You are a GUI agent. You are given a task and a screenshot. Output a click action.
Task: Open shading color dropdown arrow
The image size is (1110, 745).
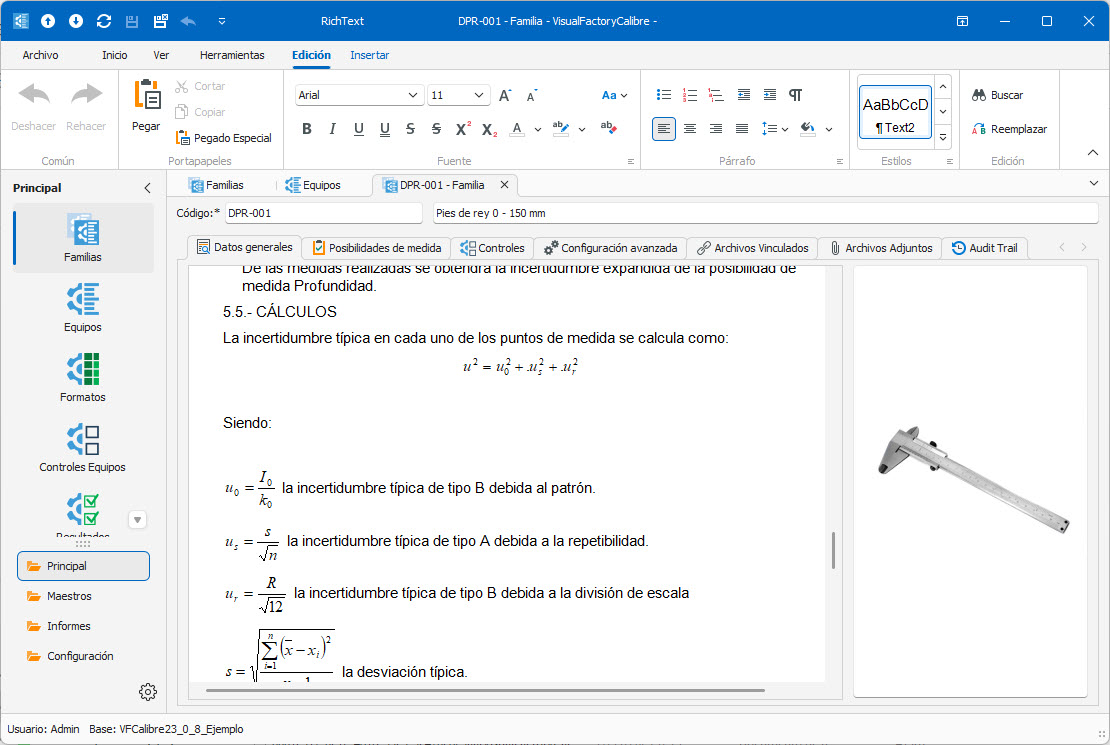[x=829, y=130]
